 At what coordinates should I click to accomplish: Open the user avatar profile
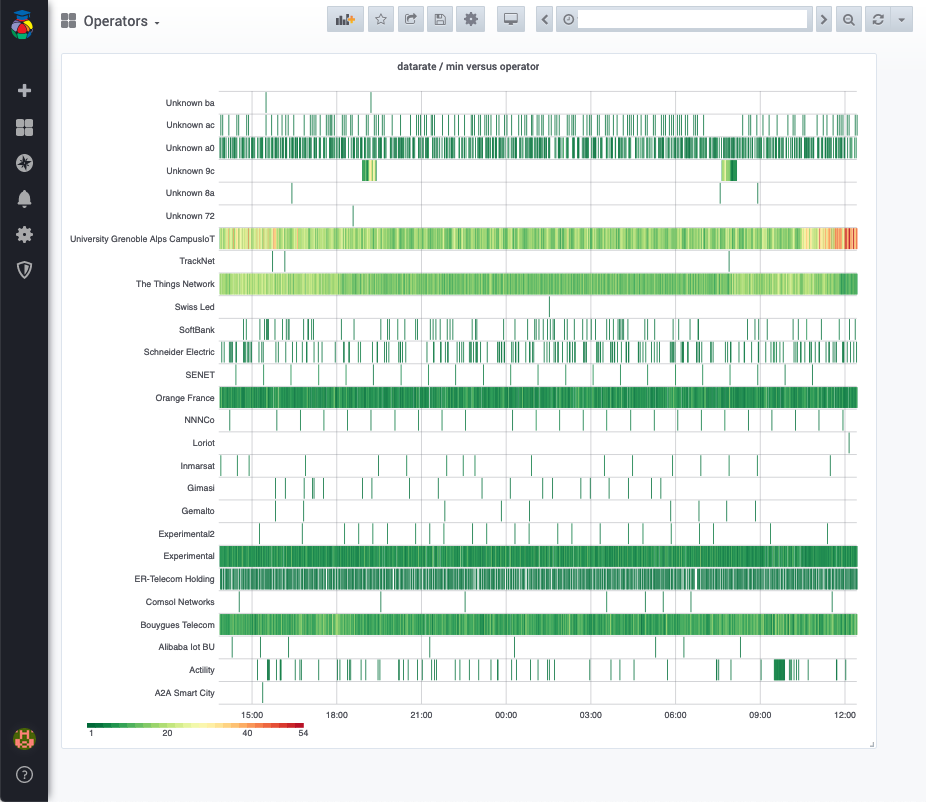tap(24, 739)
